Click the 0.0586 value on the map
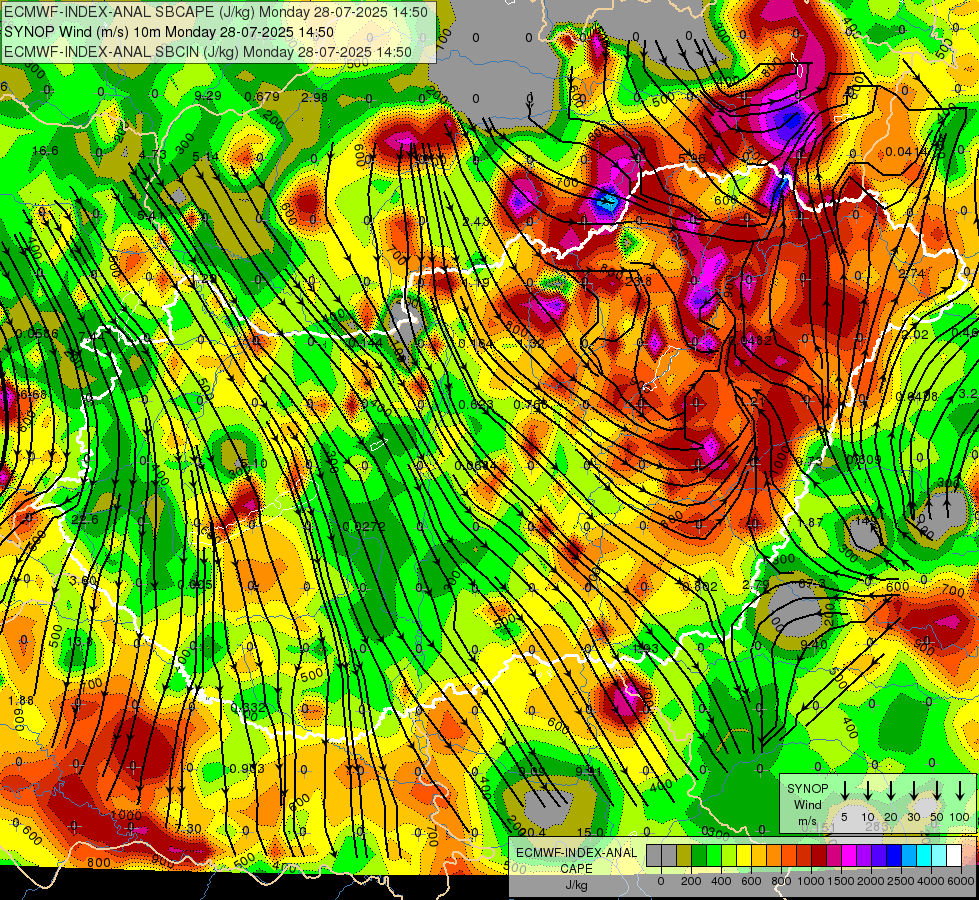979x900 pixels. pyautogui.click(x=37, y=334)
